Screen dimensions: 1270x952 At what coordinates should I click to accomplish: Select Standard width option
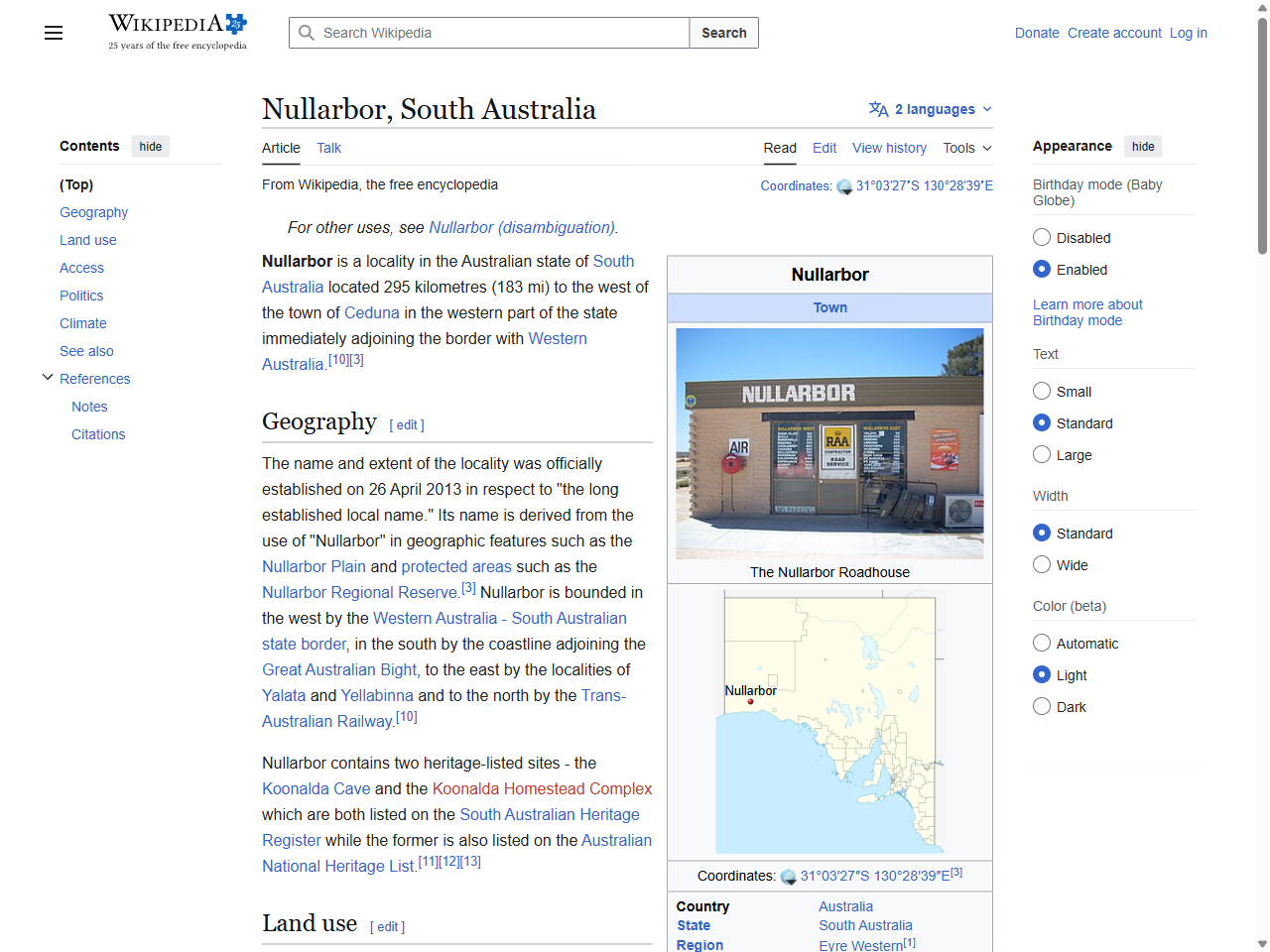coord(1042,533)
